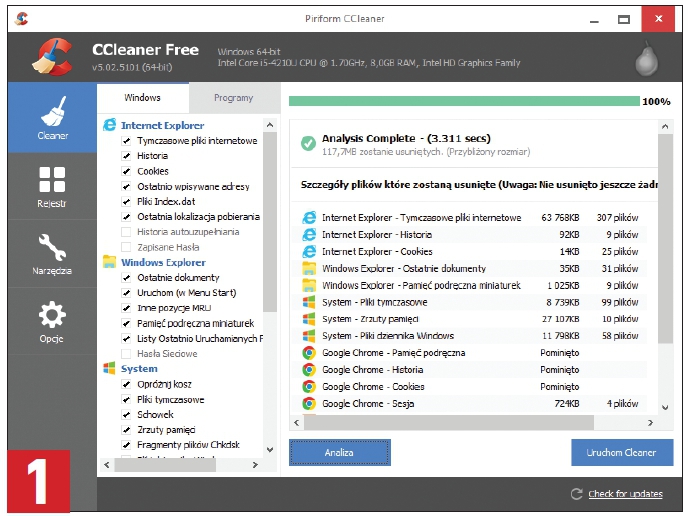The width and height of the screenshot is (690, 516).
Task: Click Chrome icon beside Google Chrome - Sesja
Action: pos(309,403)
